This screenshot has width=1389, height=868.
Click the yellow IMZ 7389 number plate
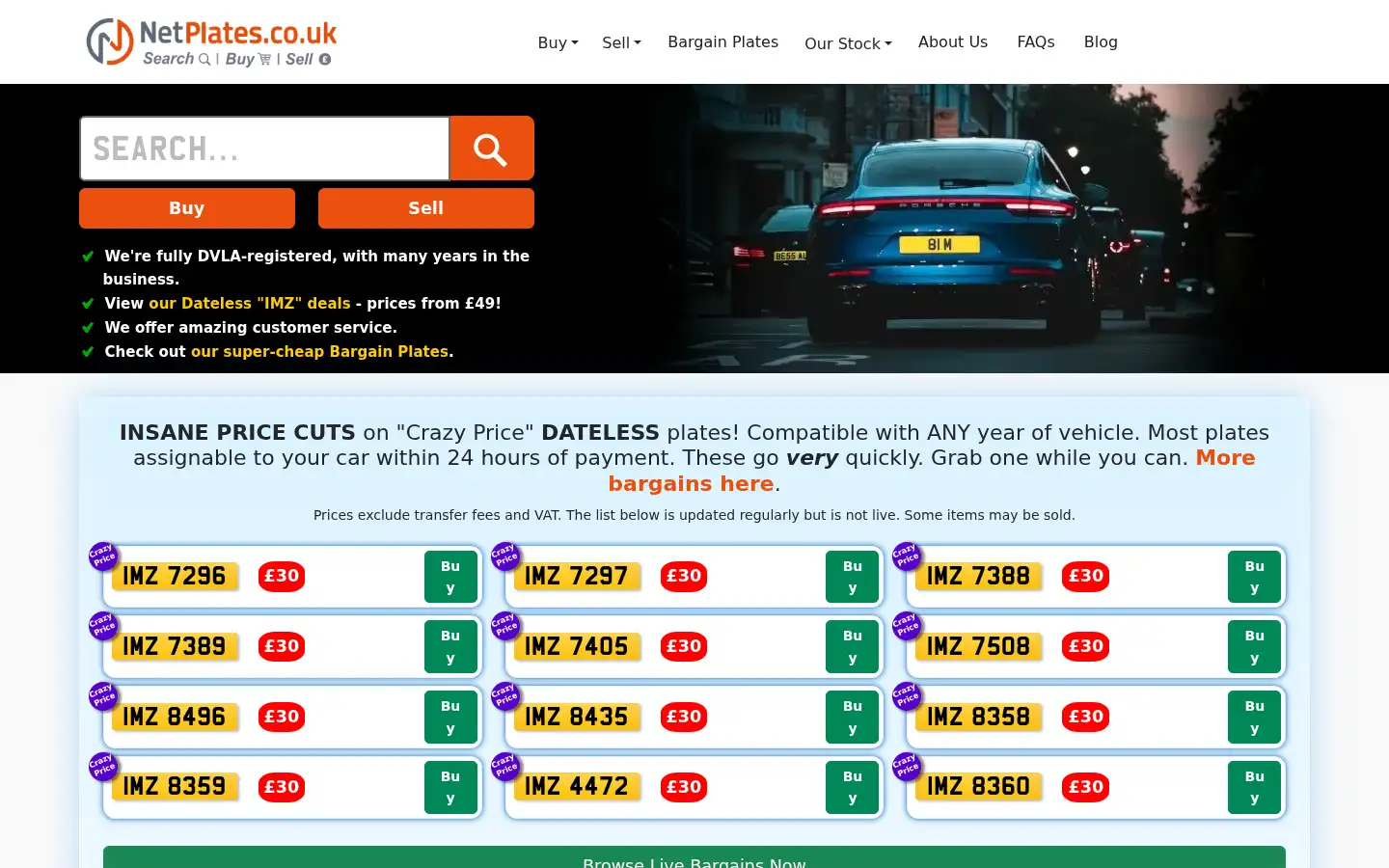click(175, 646)
